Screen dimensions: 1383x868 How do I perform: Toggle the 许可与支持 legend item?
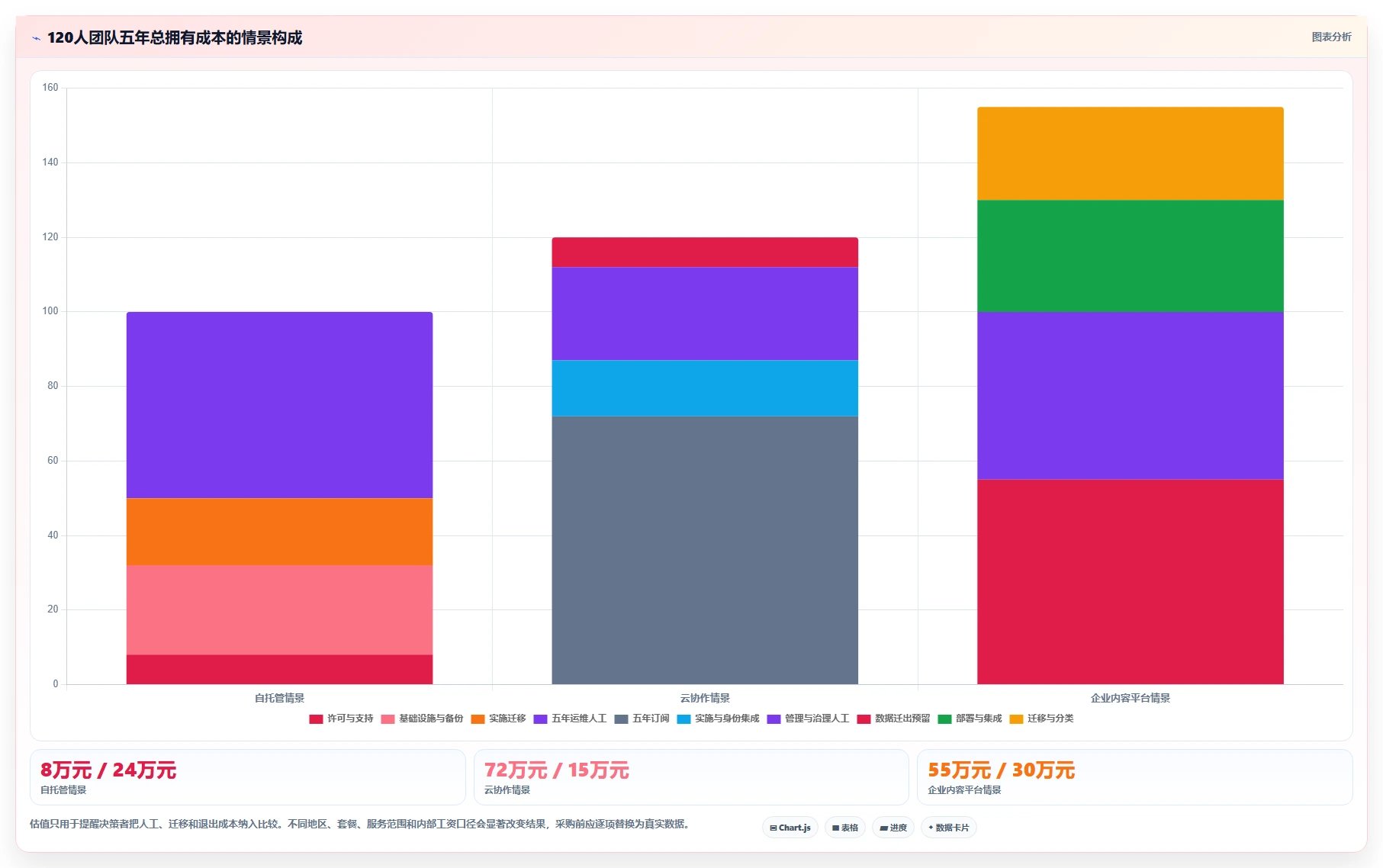(x=341, y=719)
